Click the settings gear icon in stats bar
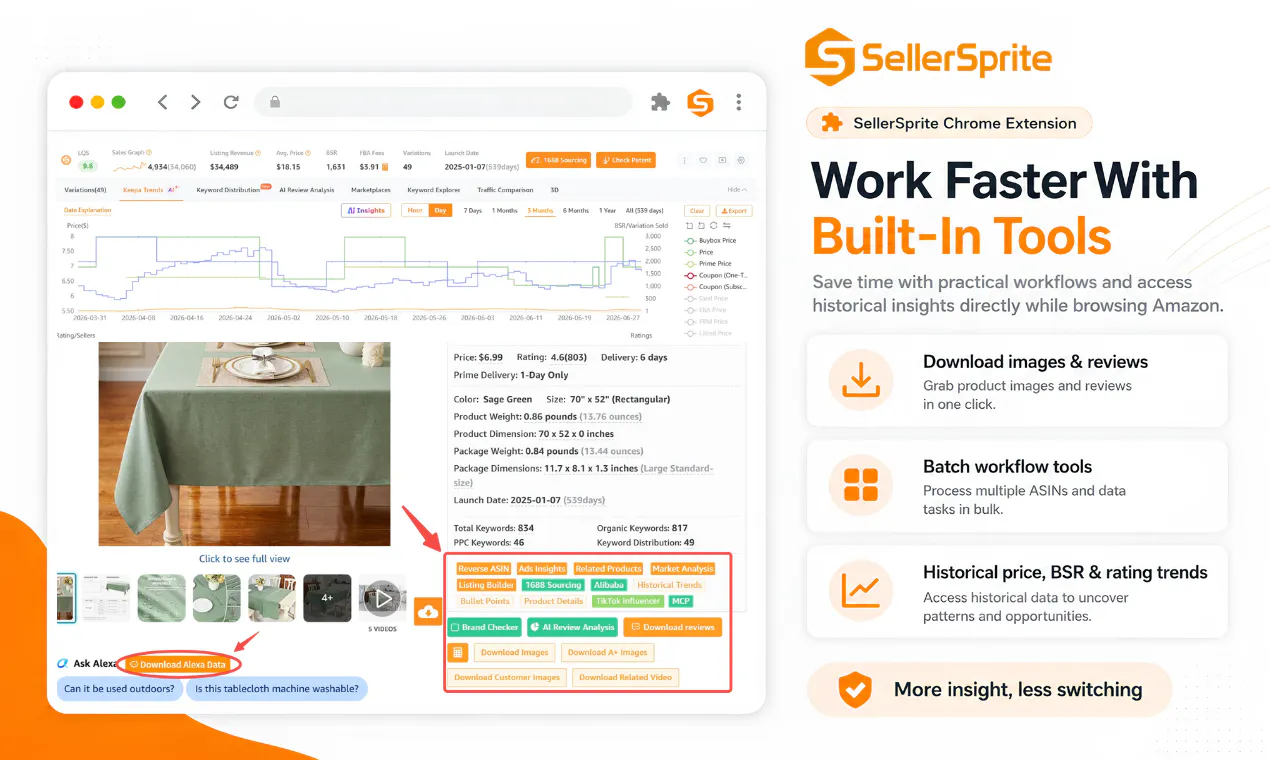The height and width of the screenshot is (760, 1270). click(x=741, y=160)
